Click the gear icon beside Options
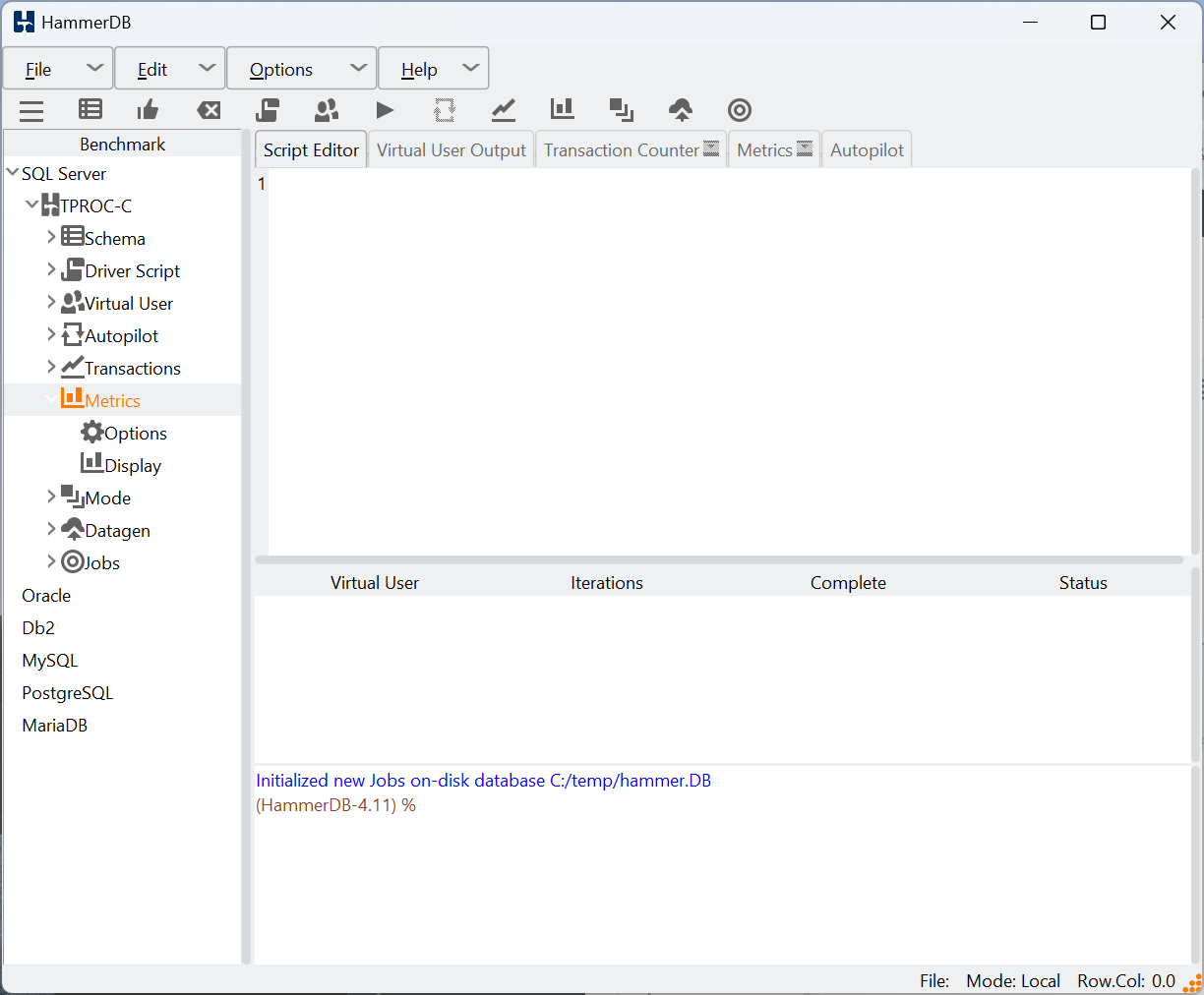Screen dimensions: 1204x995 (91, 432)
